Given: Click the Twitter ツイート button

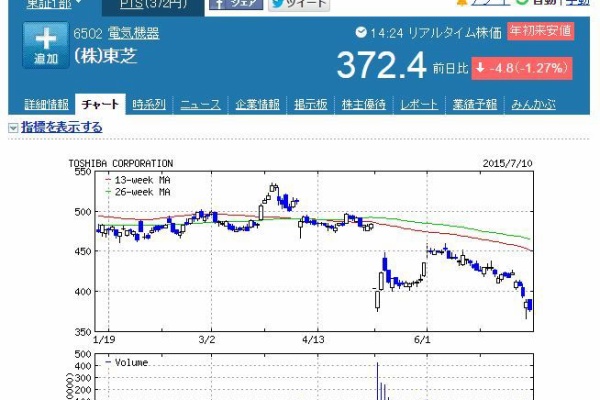Looking at the screenshot, I should pos(299,4).
